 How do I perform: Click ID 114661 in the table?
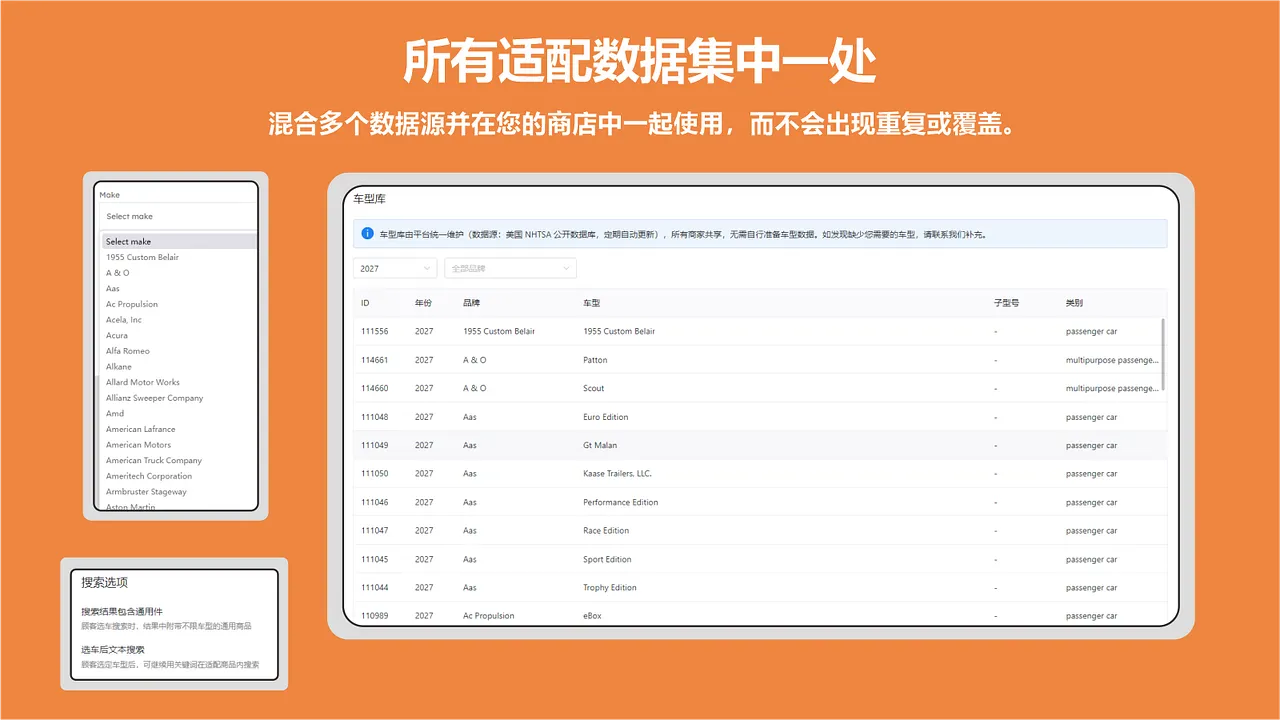click(375, 360)
